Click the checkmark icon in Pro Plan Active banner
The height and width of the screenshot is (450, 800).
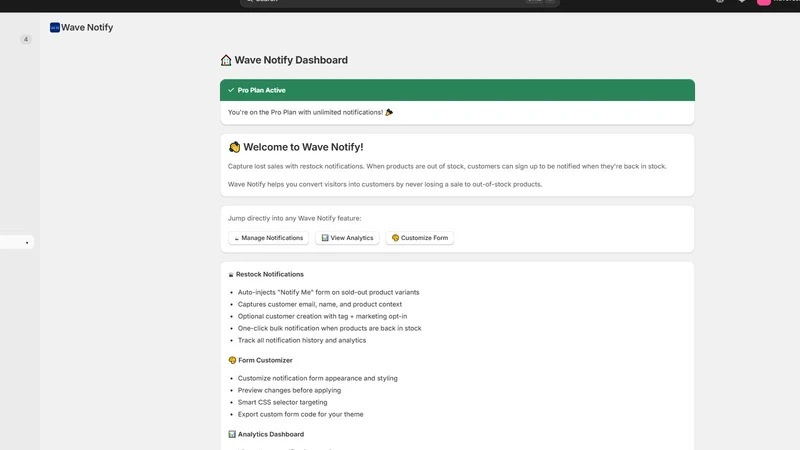pos(231,90)
